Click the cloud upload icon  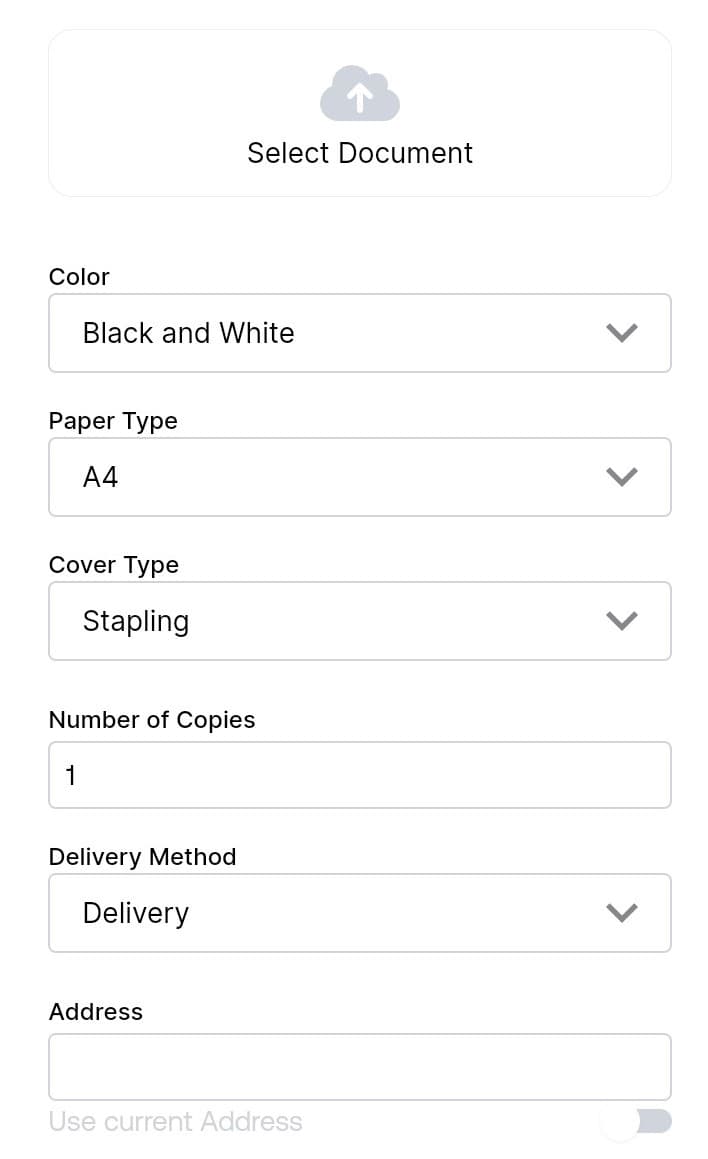pos(360,94)
